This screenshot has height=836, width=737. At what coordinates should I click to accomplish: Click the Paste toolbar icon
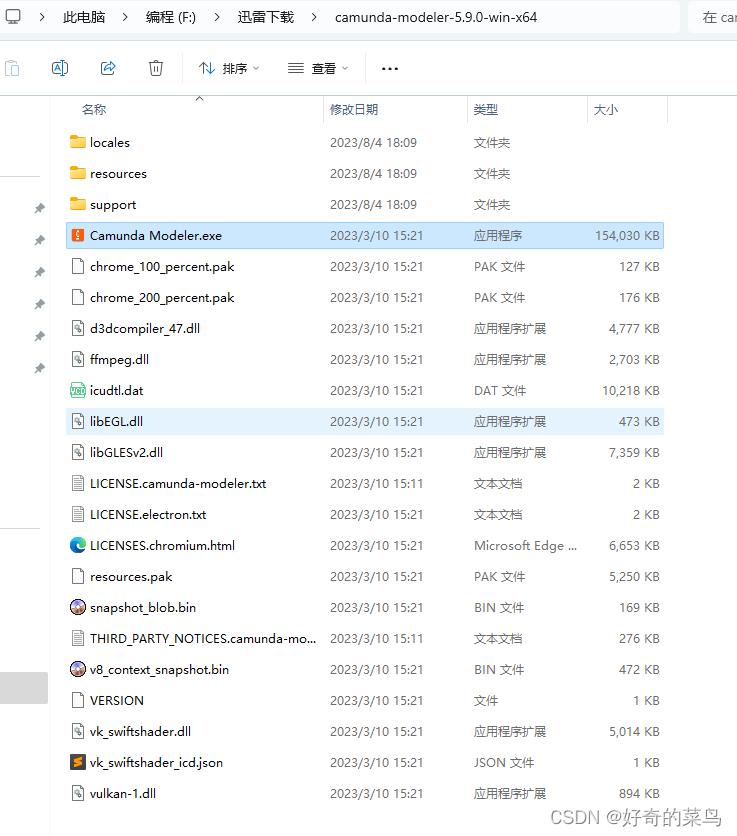coord(12,68)
